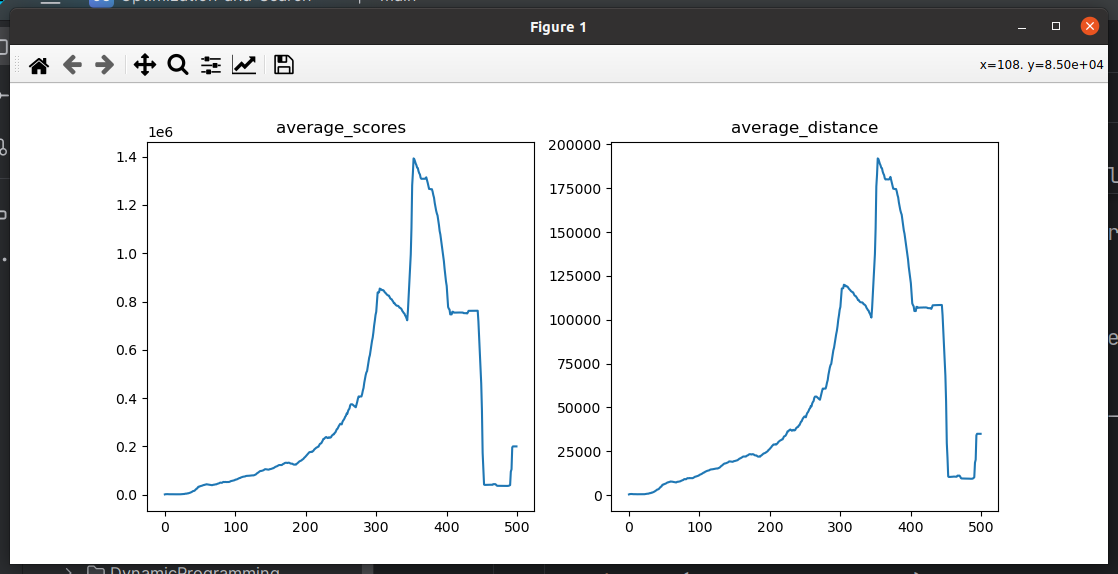
Task: Close the Figure 1 window
Action: 1089,26
